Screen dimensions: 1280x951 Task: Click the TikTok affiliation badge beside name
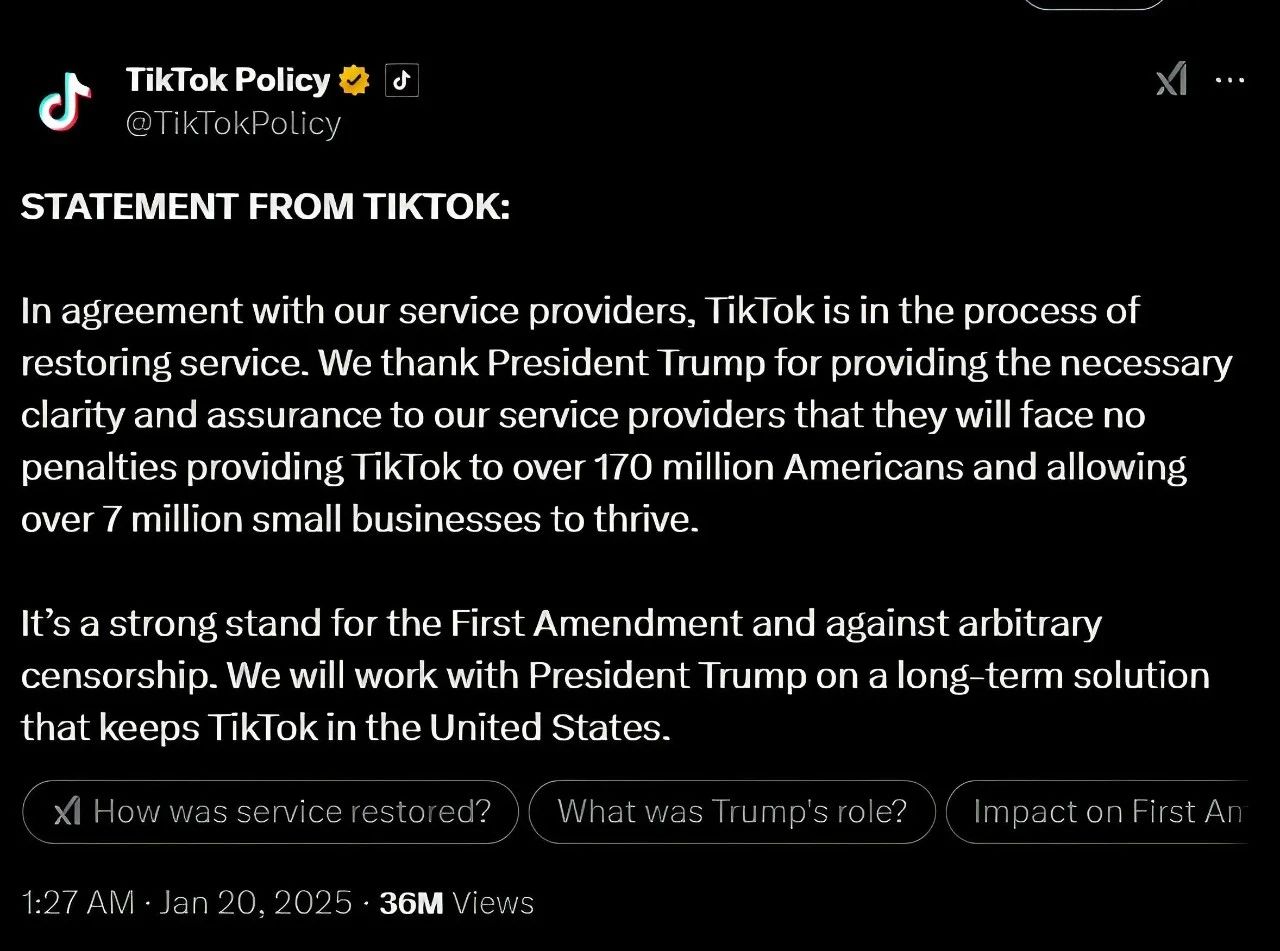[401, 81]
